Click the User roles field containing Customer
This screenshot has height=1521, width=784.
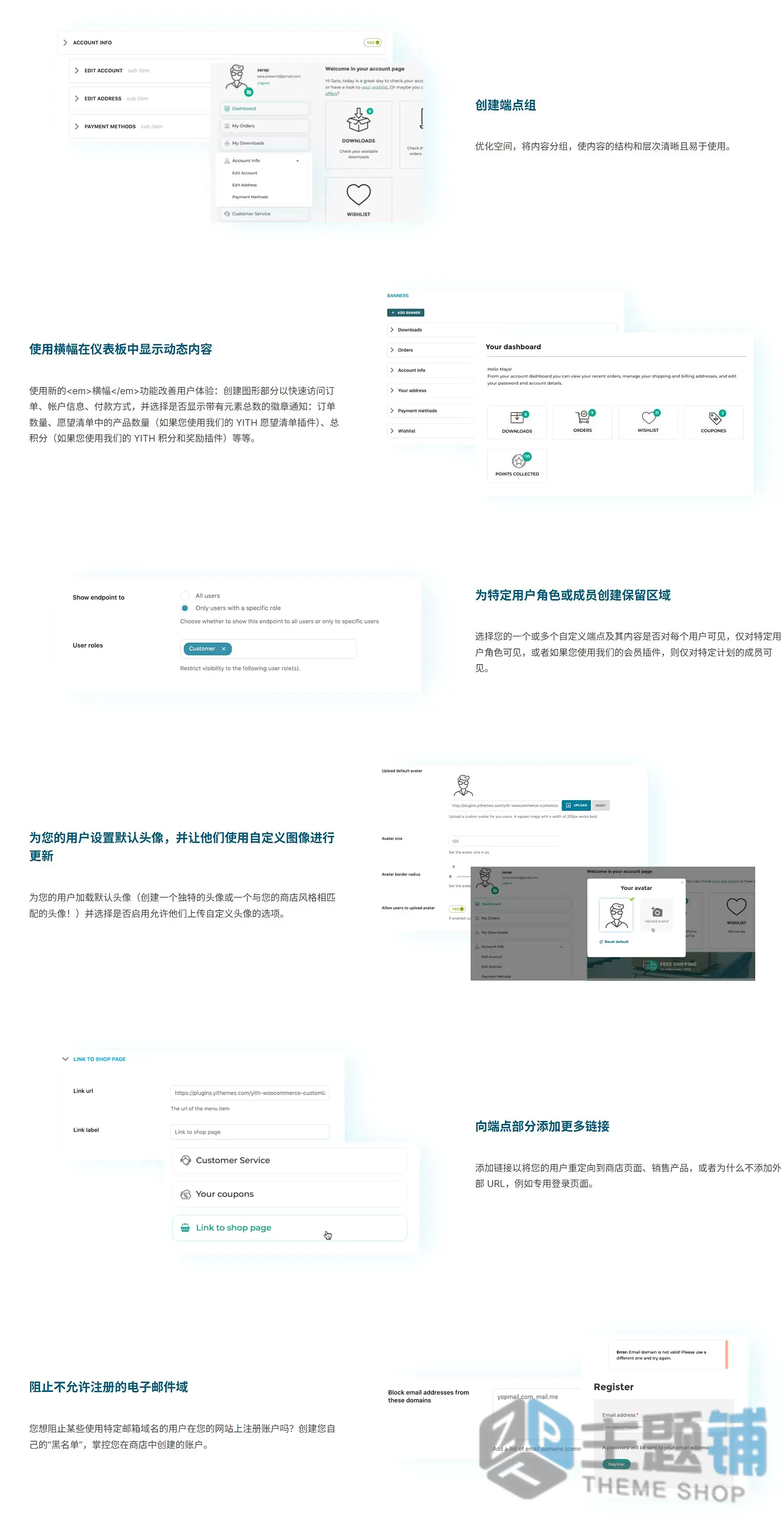(x=268, y=649)
